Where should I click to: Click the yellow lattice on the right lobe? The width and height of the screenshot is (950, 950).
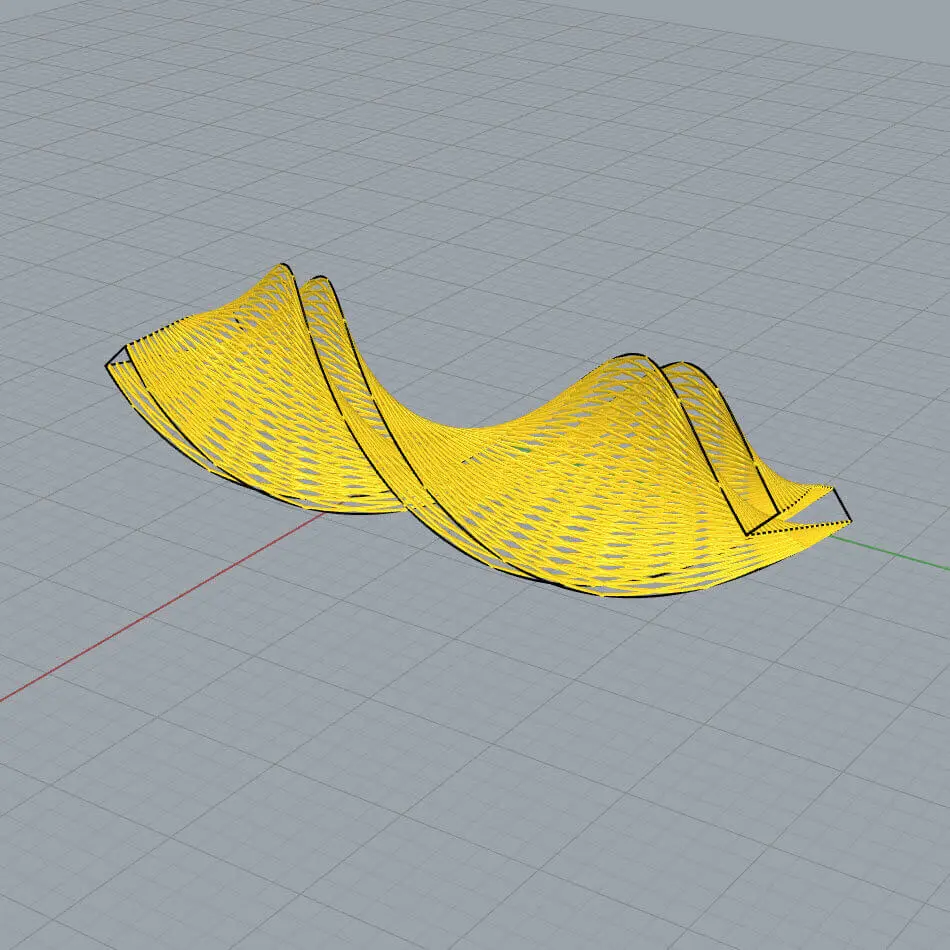(620, 480)
